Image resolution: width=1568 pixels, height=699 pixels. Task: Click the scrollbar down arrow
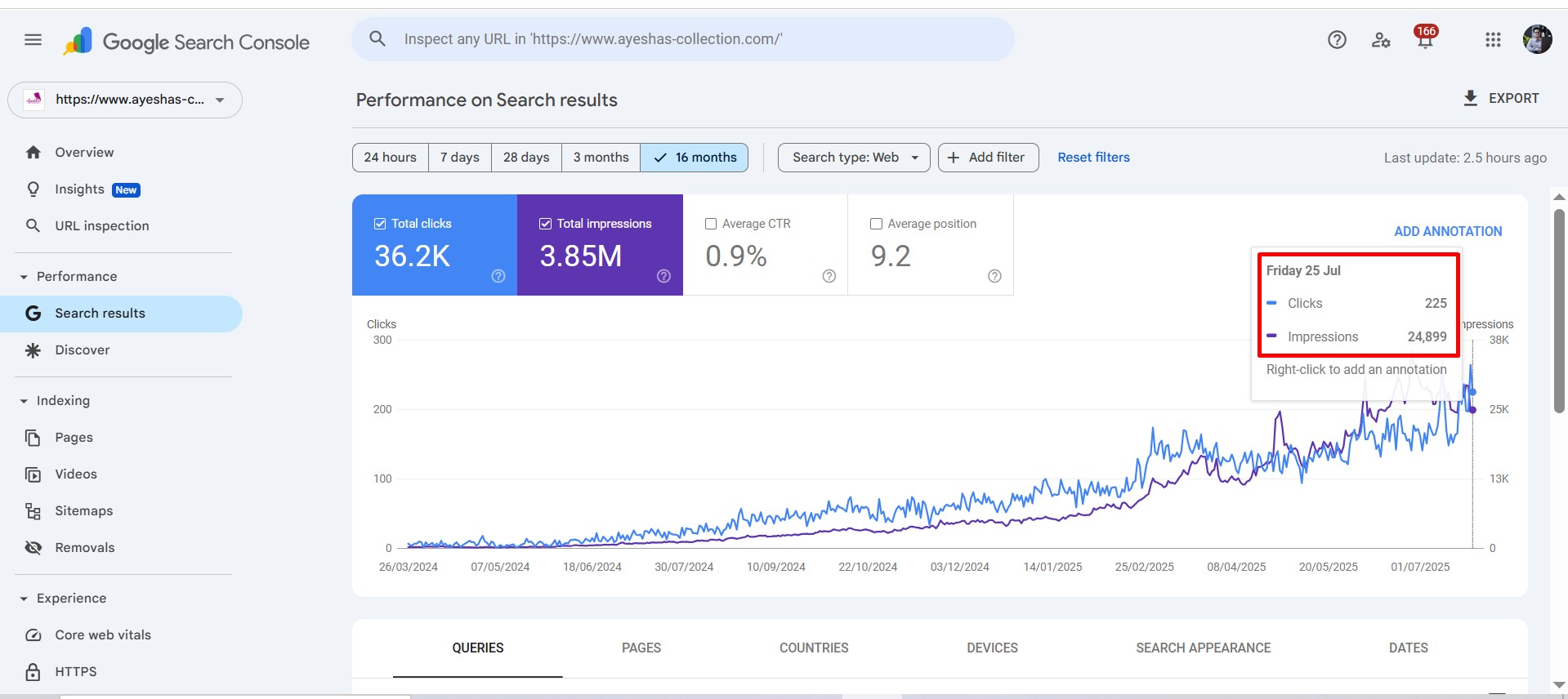click(x=1559, y=685)
